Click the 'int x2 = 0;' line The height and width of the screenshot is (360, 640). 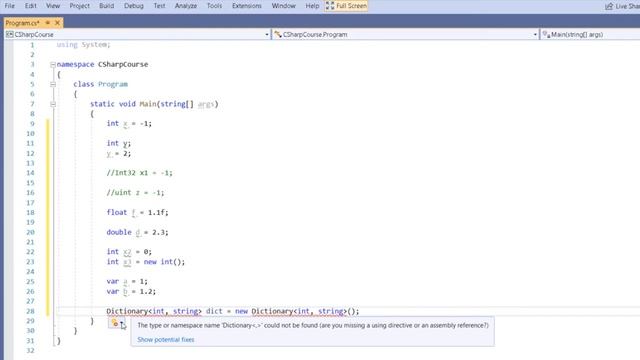[x=129, y=252]
